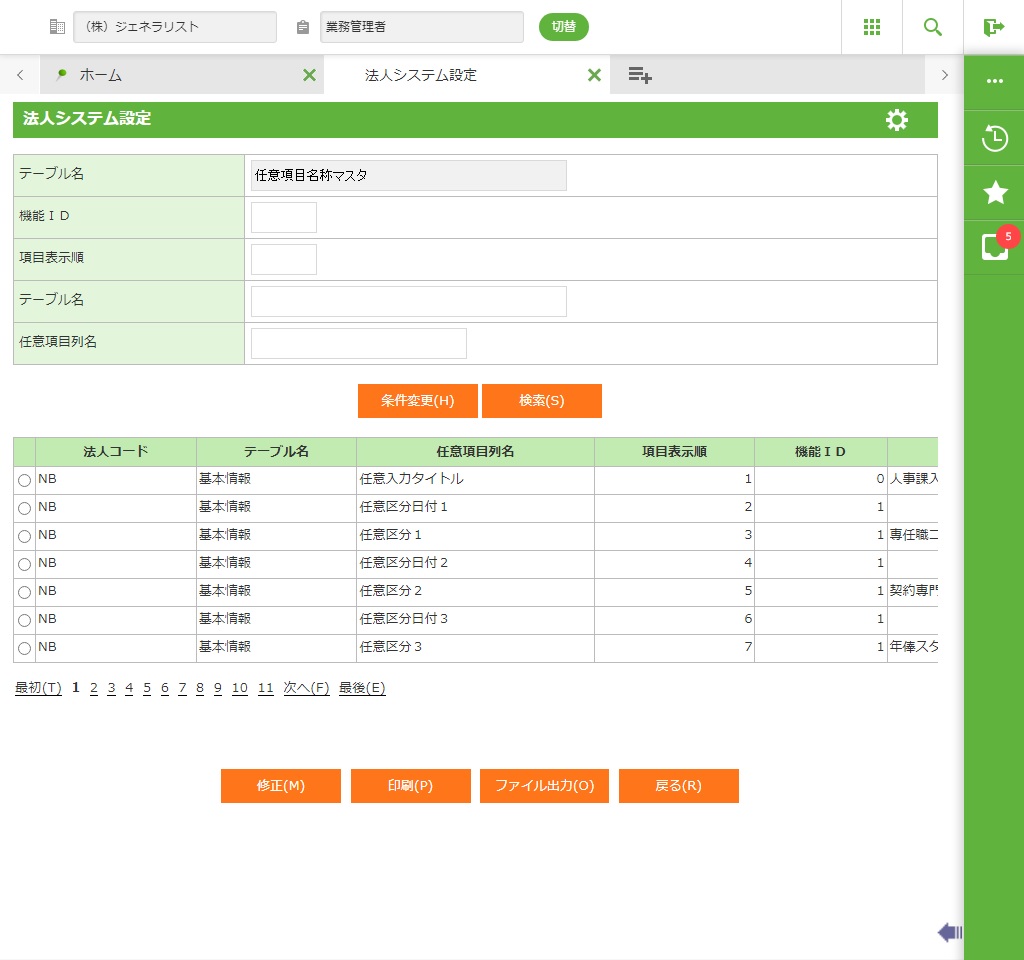Open the settings gear icon

pos(897,120)
